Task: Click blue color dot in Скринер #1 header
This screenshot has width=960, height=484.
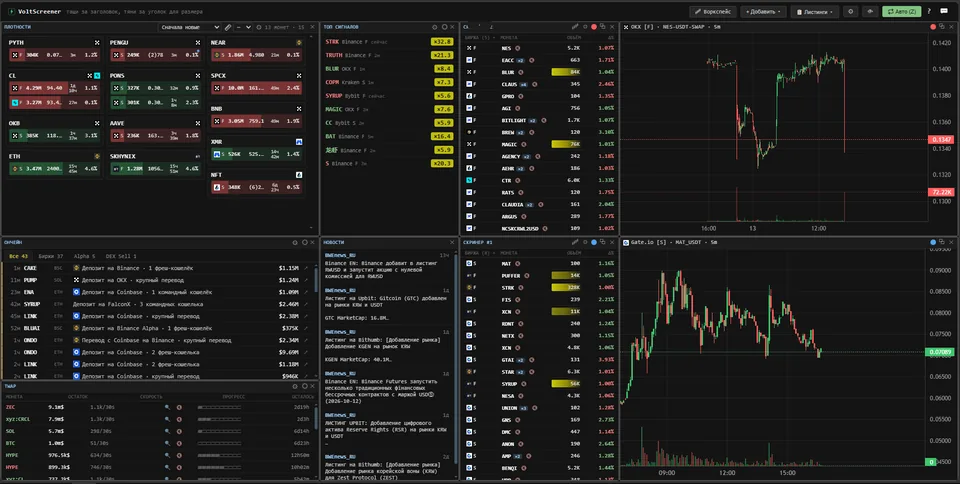Action: (x=594, y=243)
